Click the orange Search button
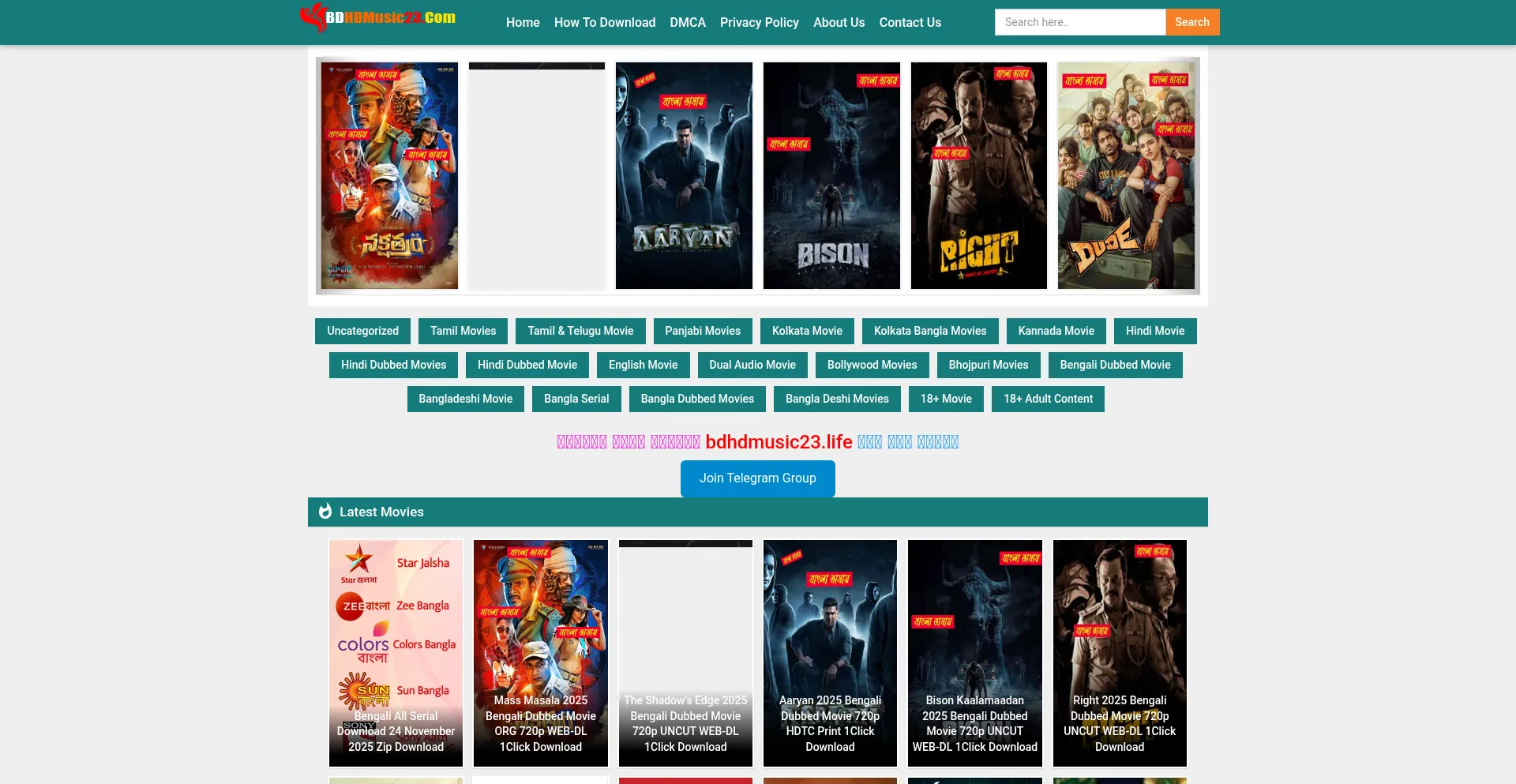Image resolution: width=1516 pixels, height=784 pixels. [x=1191, y=22]
